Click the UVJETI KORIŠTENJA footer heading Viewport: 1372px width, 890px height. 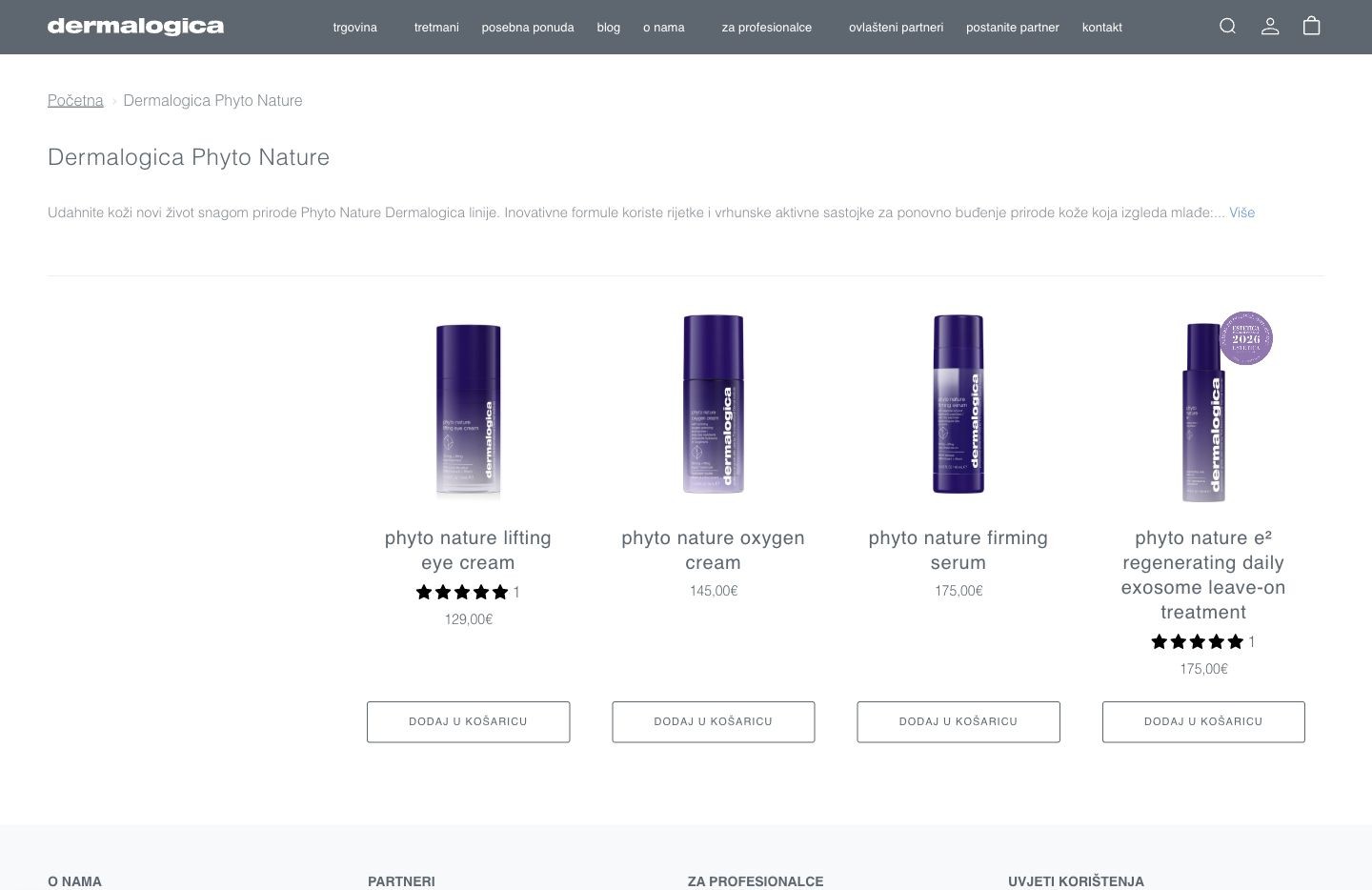click(1076, 881)
